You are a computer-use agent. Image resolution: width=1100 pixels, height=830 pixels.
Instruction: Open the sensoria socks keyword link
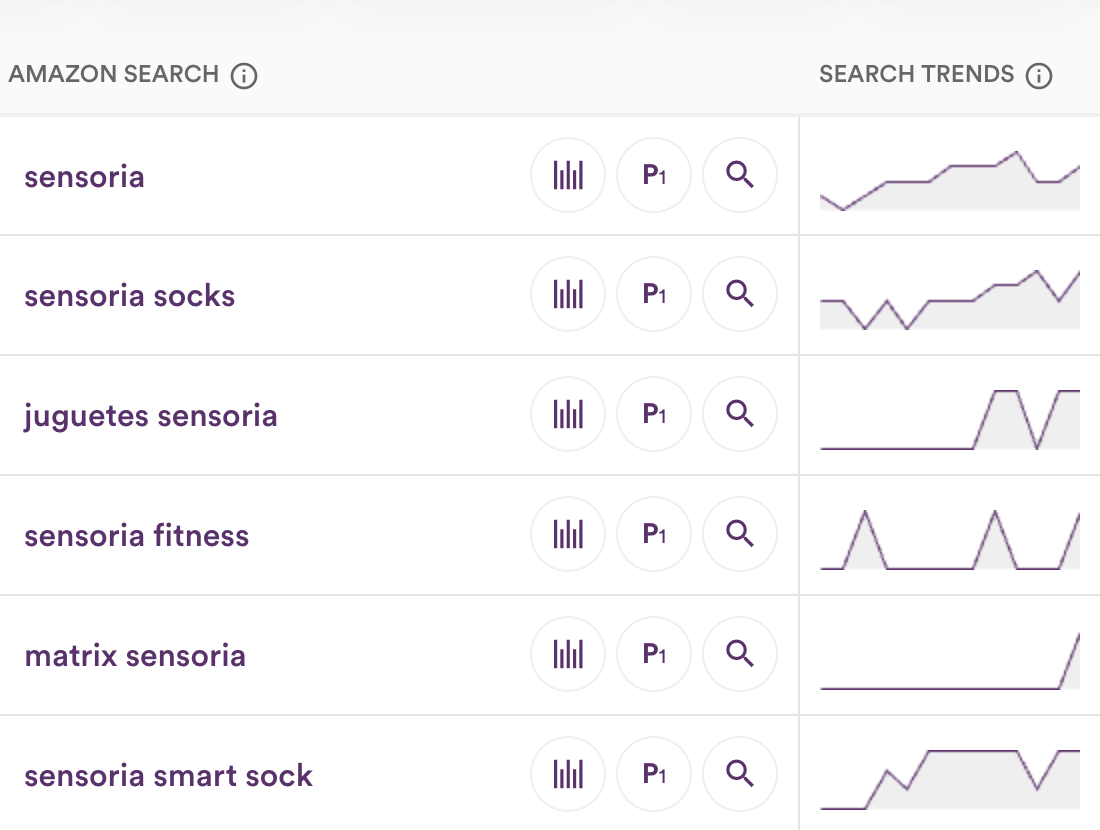(130, 296)
